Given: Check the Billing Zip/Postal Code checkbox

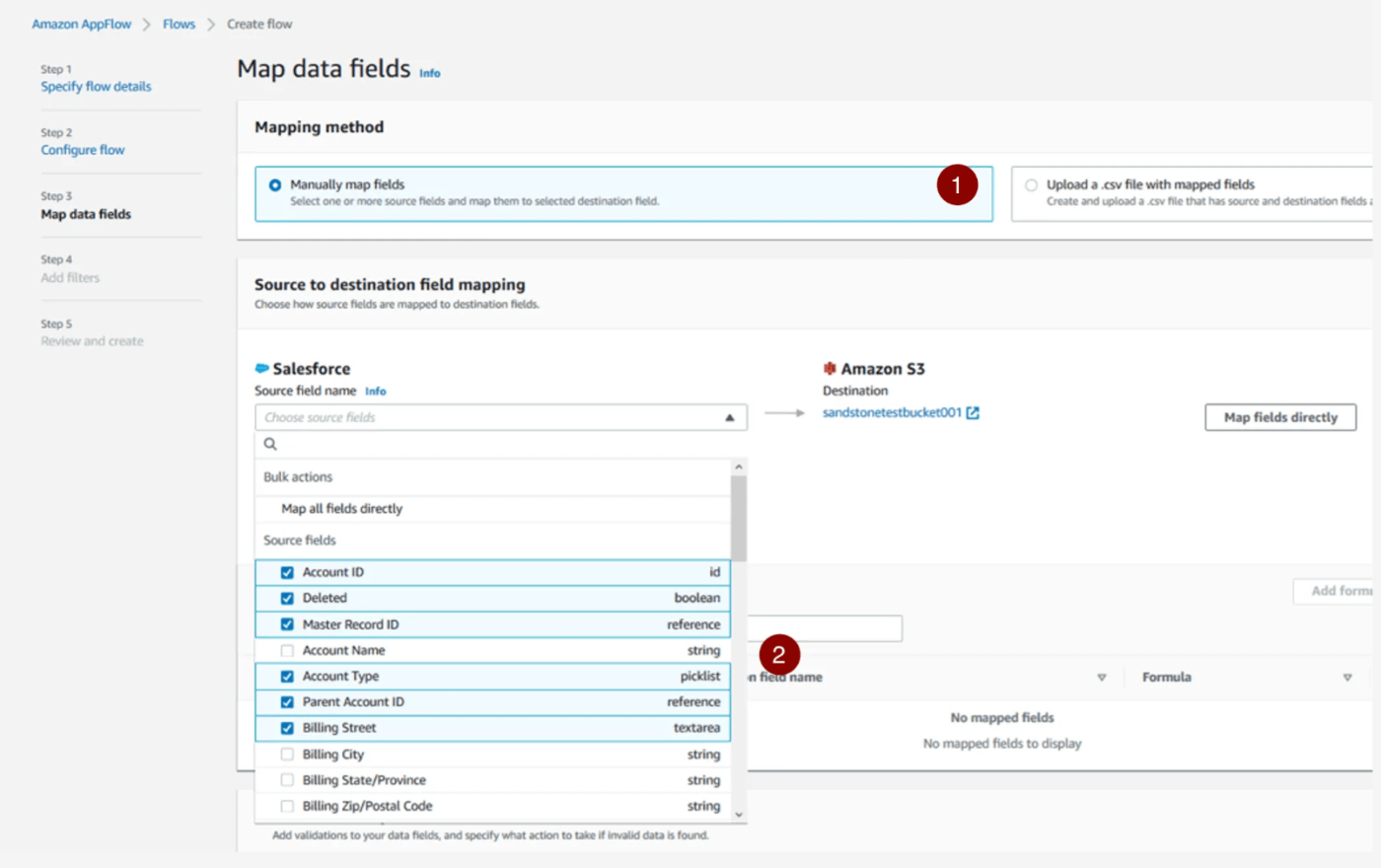Looking at the screenshot, I should click(x=287, y=806).
